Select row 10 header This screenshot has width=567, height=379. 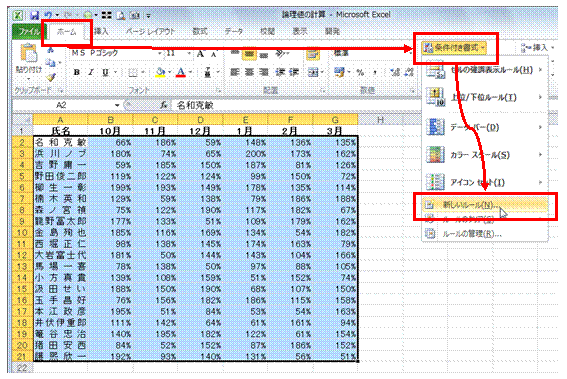click(22, 233)
